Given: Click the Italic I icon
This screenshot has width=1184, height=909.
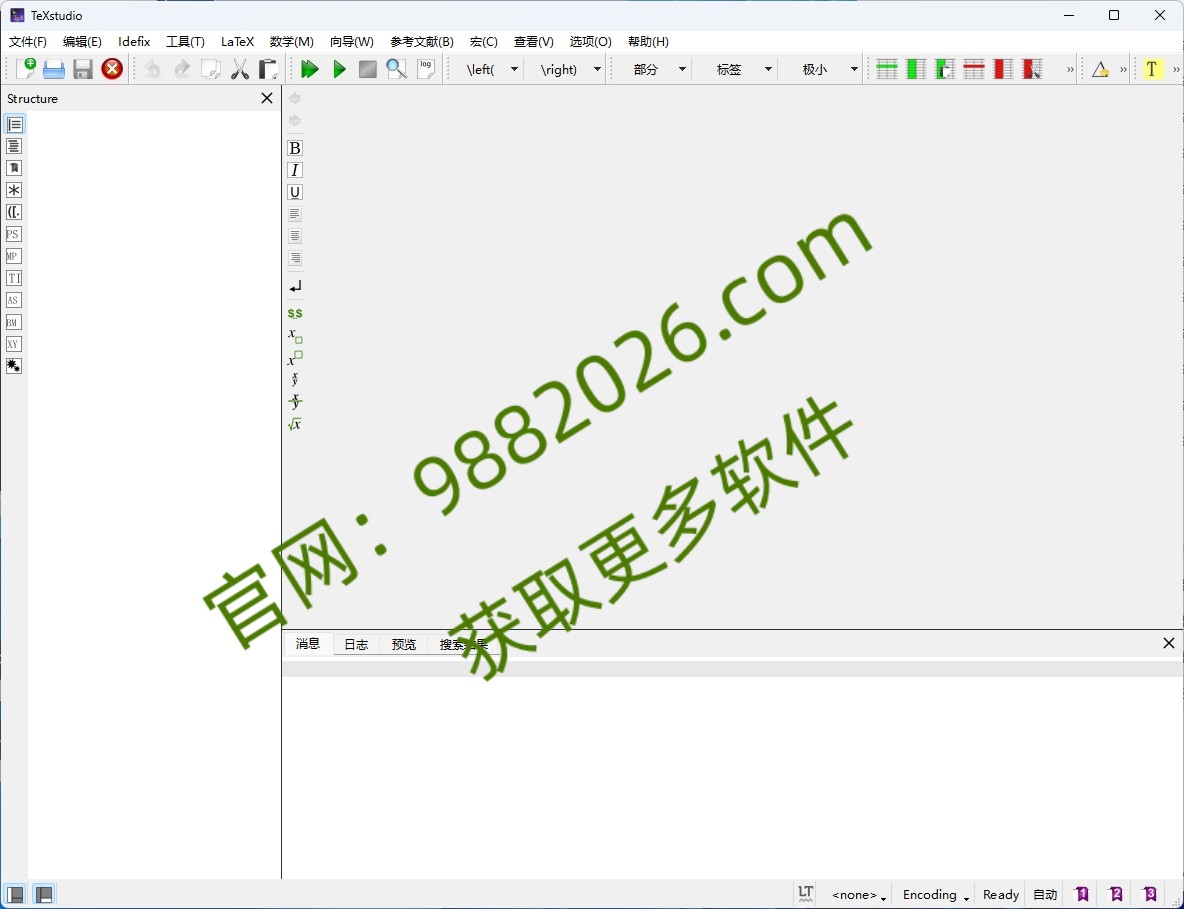Looking at the screenshot, I should pyautogui.click(x=295, y=170).
